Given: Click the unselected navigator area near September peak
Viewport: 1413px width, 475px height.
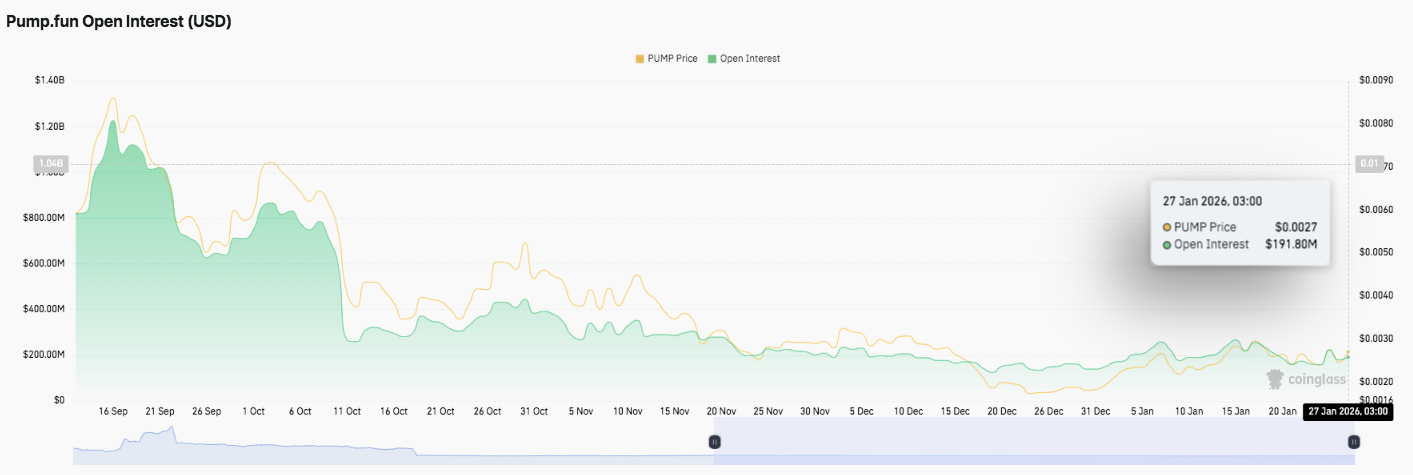Looking at the screenshot, I should point(160,441).
